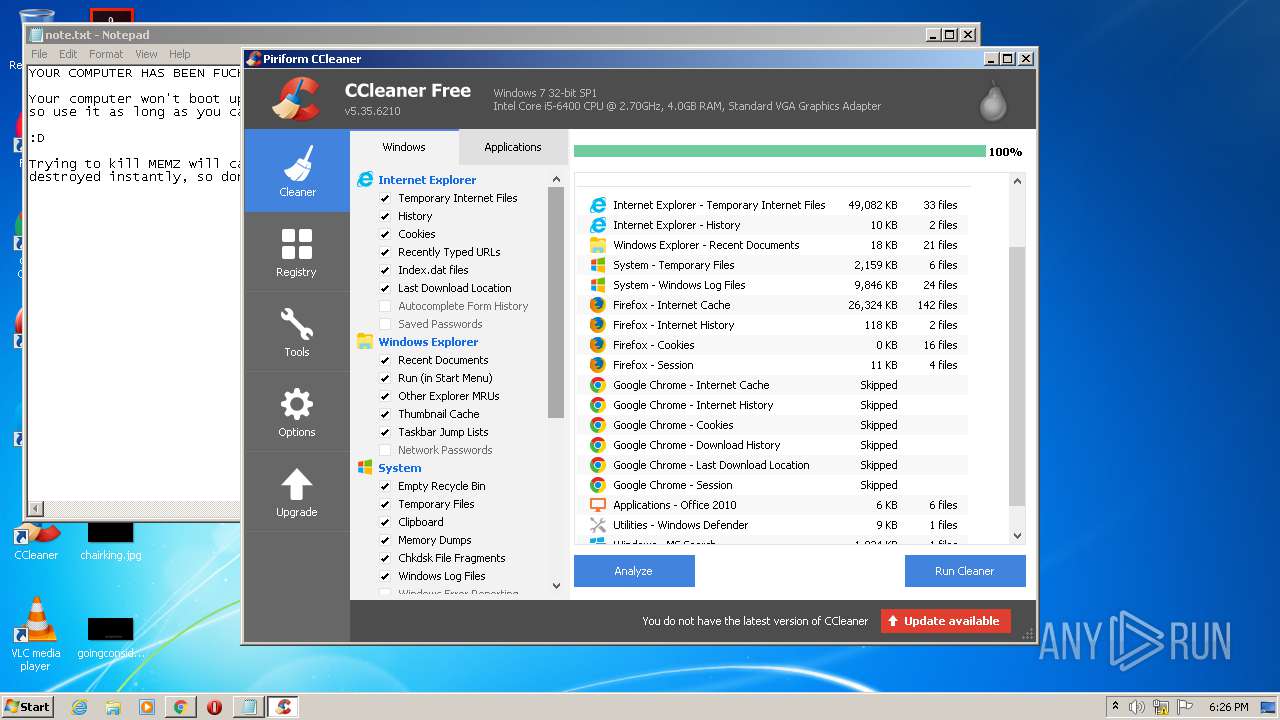Screen dimensions: 1280x720
Task: Open Notepad Format menu
Action: pyautogui.click(x=106, y=54)
